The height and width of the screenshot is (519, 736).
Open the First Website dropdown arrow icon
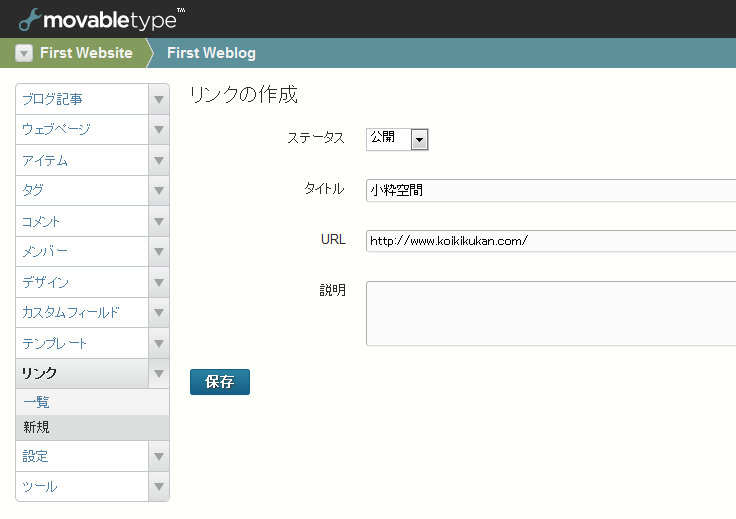click(24, 53)
